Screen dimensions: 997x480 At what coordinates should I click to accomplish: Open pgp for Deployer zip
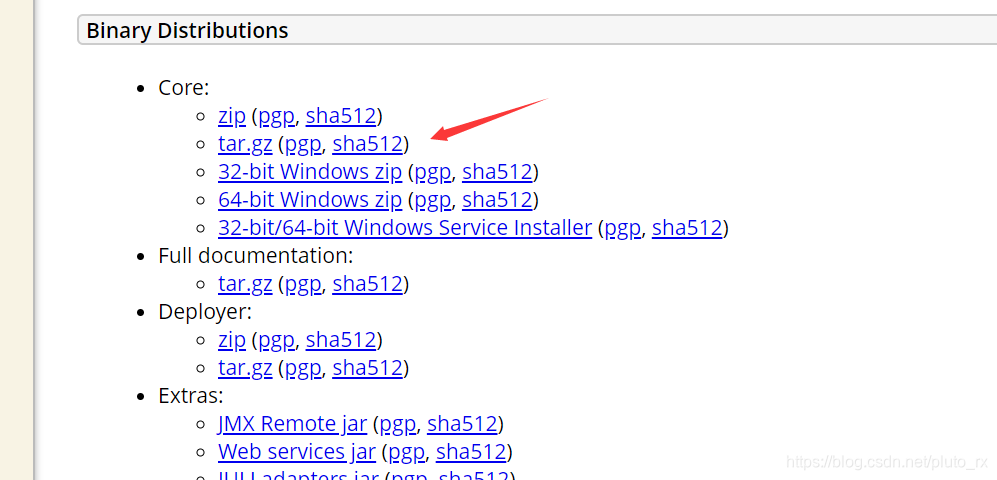pyautogui.click(x=276, y=340)
